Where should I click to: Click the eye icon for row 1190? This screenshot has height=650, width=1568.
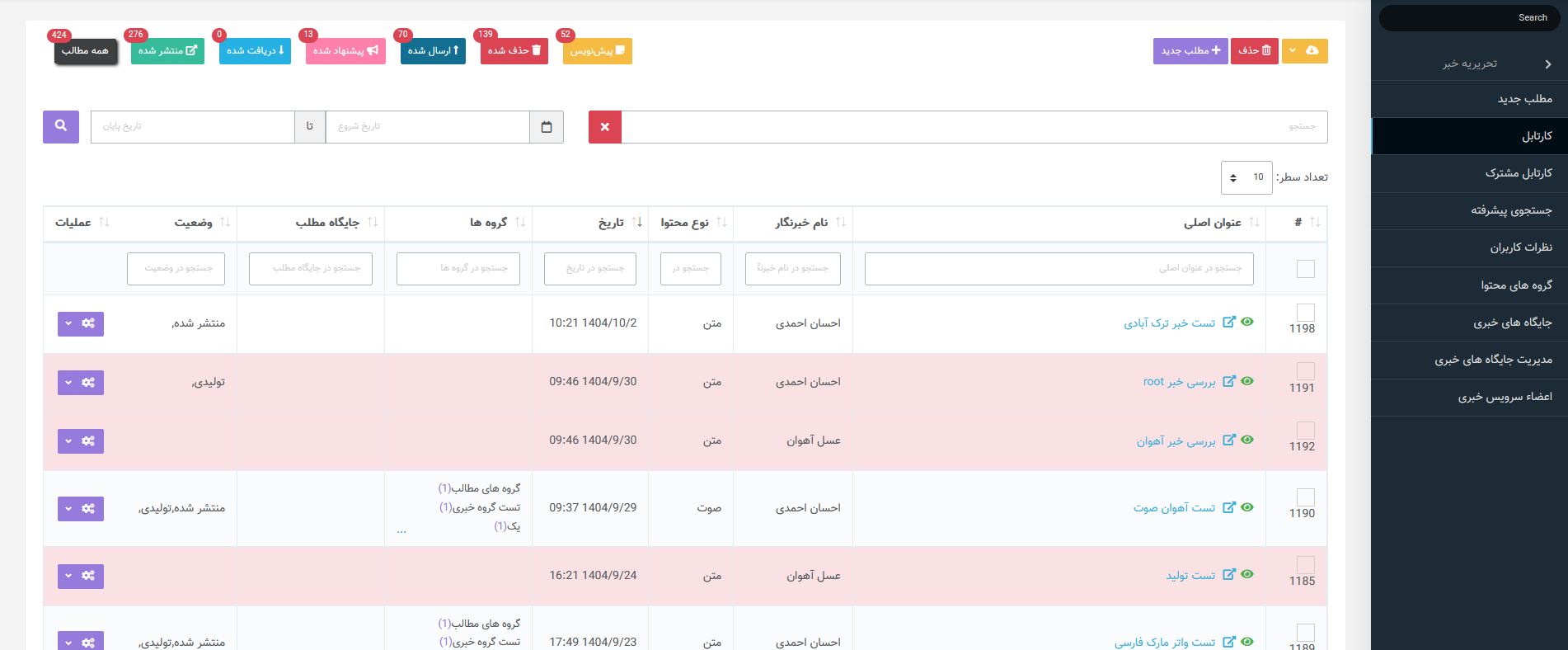(1247, 507)
